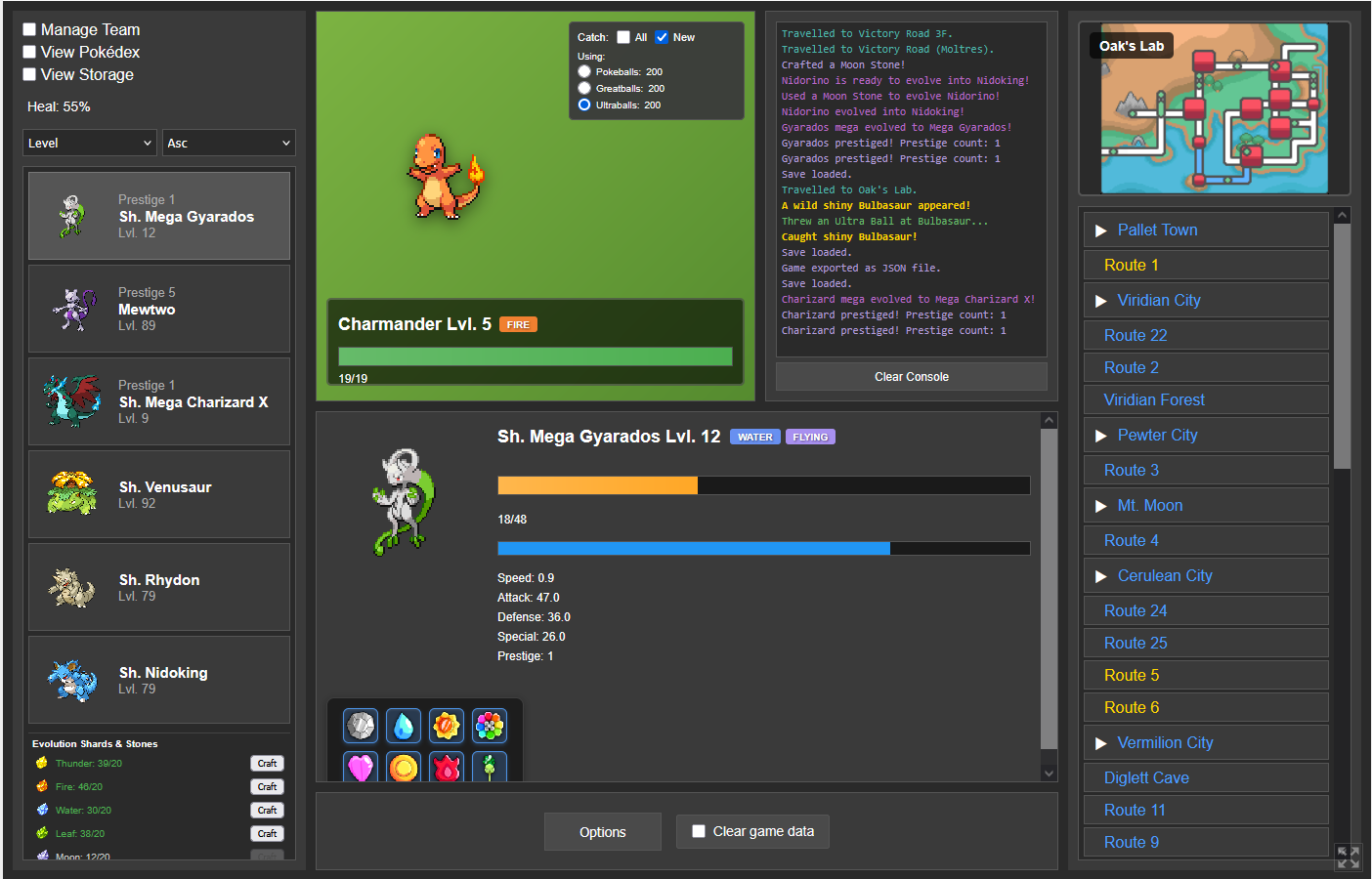Expand the Vermilion City location

coord(1101,743)
